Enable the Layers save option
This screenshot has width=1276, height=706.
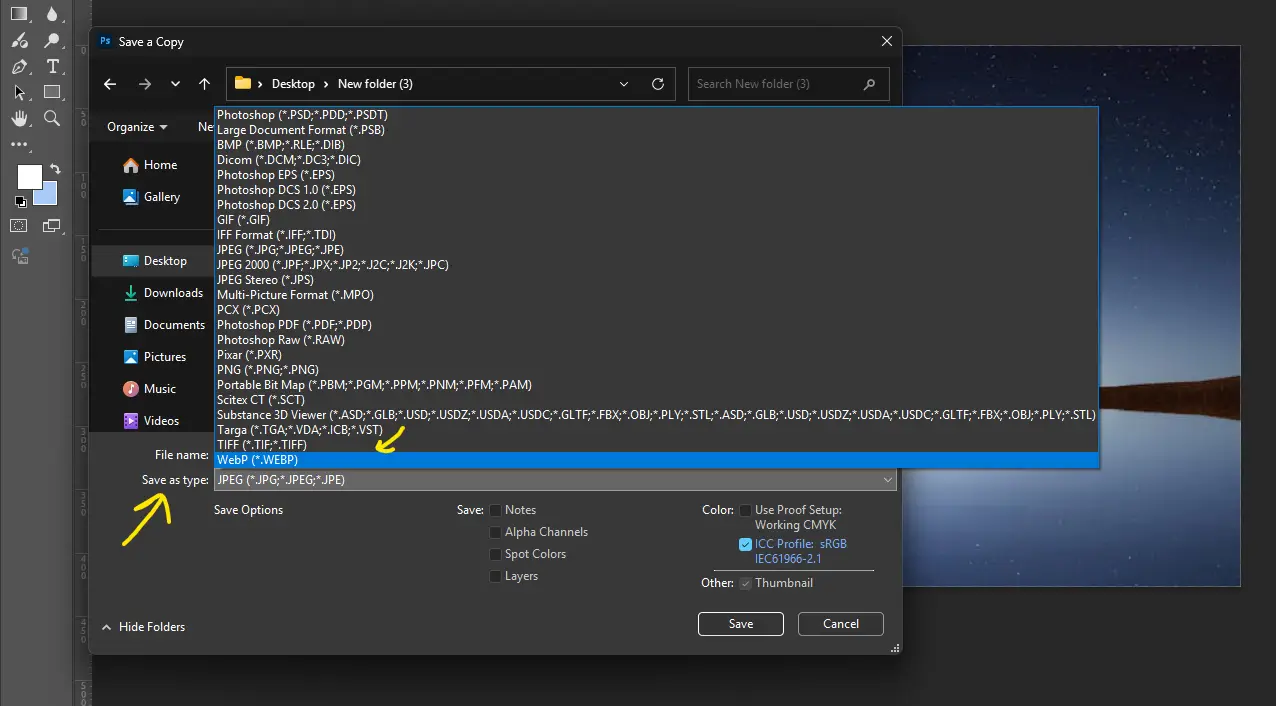pyautogui.click(x=495, y=575)
